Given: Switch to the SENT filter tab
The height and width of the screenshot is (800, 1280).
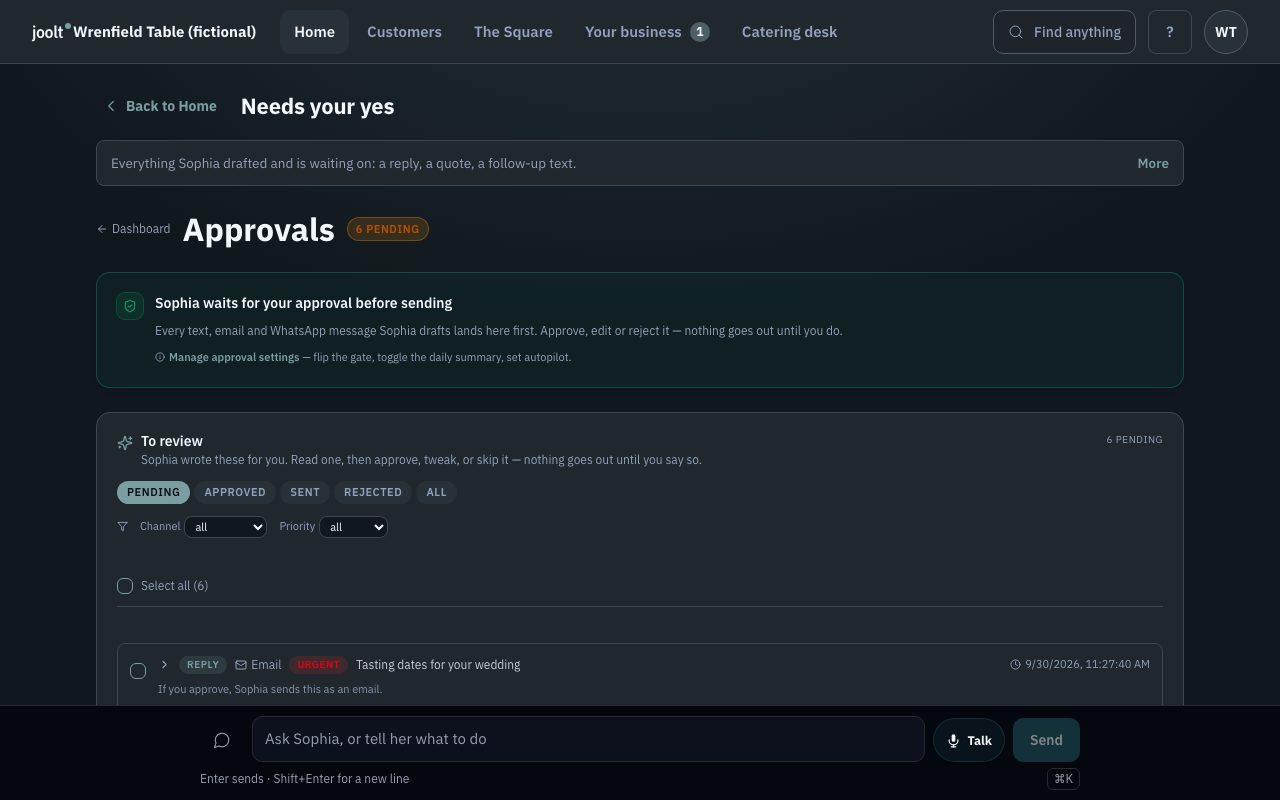Looking at the screenshot, I should pos(305,492).
